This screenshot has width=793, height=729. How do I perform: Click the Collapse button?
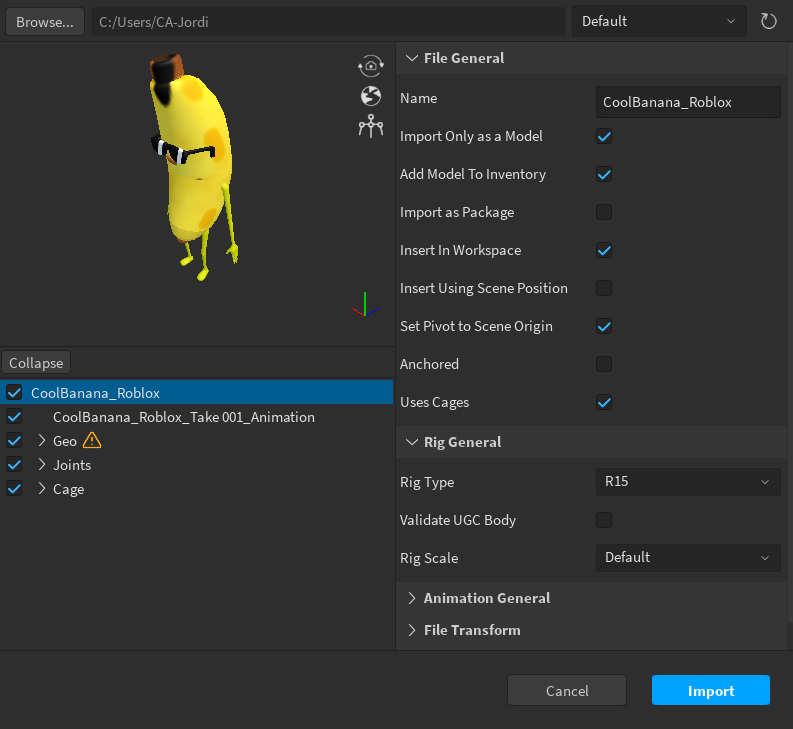pos(36,363)
